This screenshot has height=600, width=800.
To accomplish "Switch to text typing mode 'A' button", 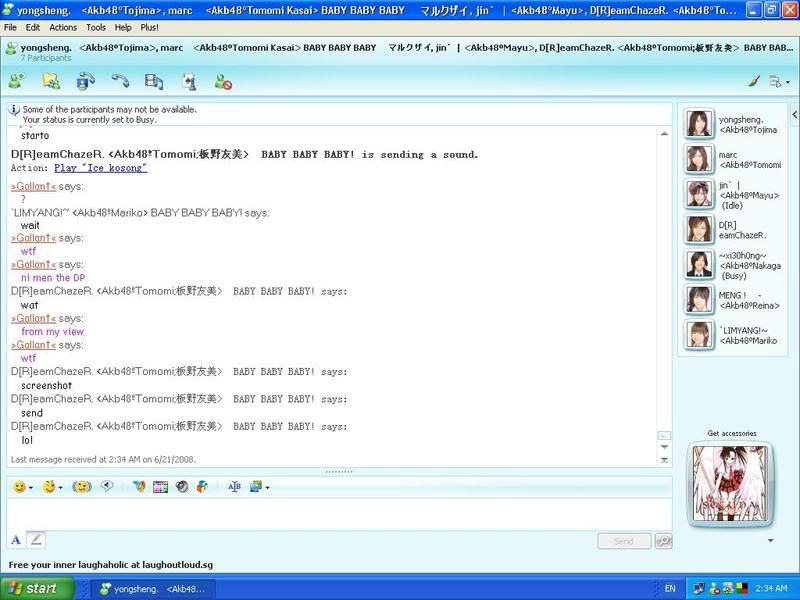I will tap(16, 540).
